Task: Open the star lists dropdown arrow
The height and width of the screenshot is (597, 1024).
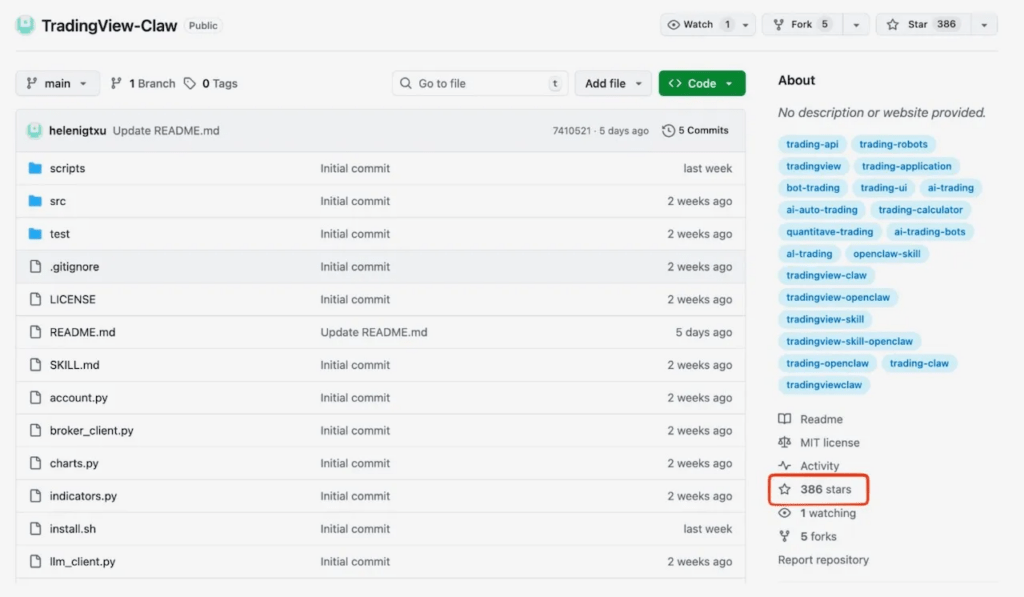Action: (984, 25)
